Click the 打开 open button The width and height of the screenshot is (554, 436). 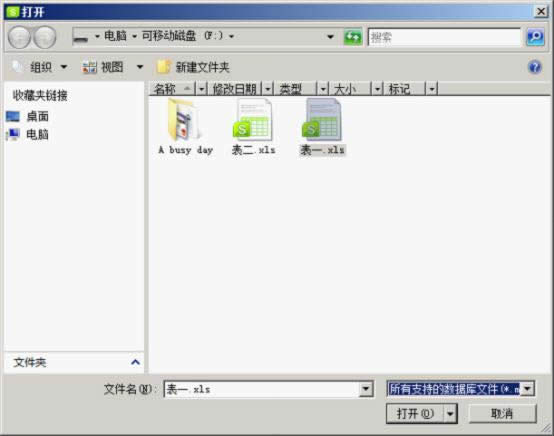pos(416,413)
